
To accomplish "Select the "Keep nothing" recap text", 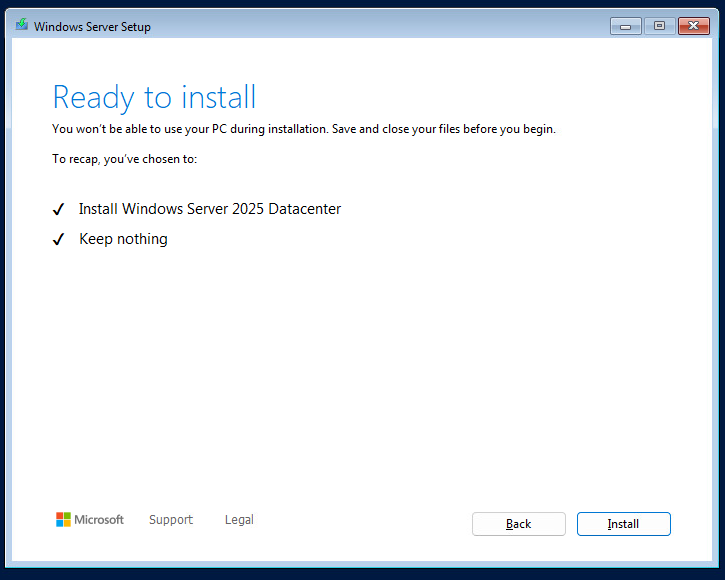I will pyautogui.click(x=123, y=239).
